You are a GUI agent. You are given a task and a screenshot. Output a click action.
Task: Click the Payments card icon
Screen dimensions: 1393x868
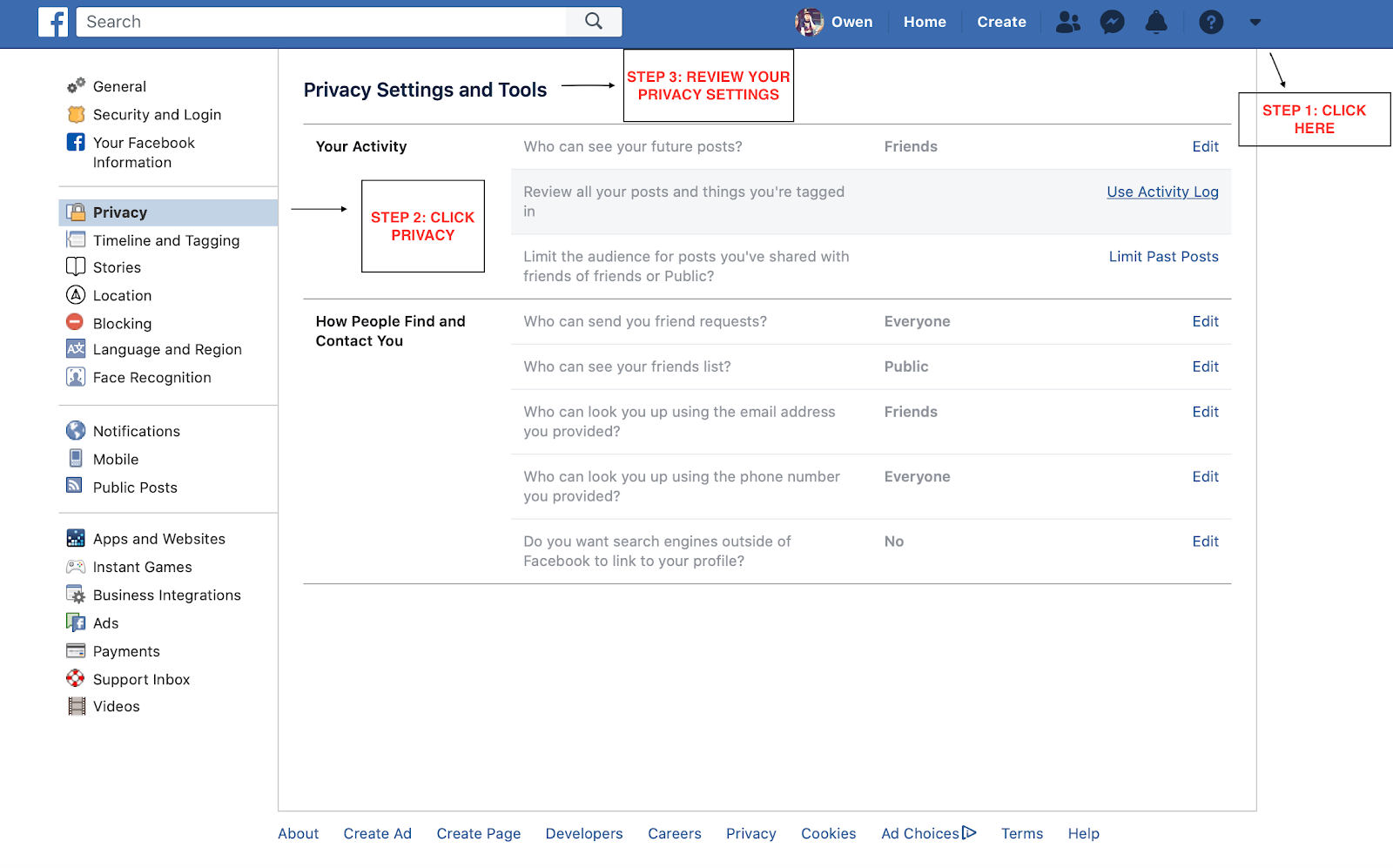click(76, 650)
